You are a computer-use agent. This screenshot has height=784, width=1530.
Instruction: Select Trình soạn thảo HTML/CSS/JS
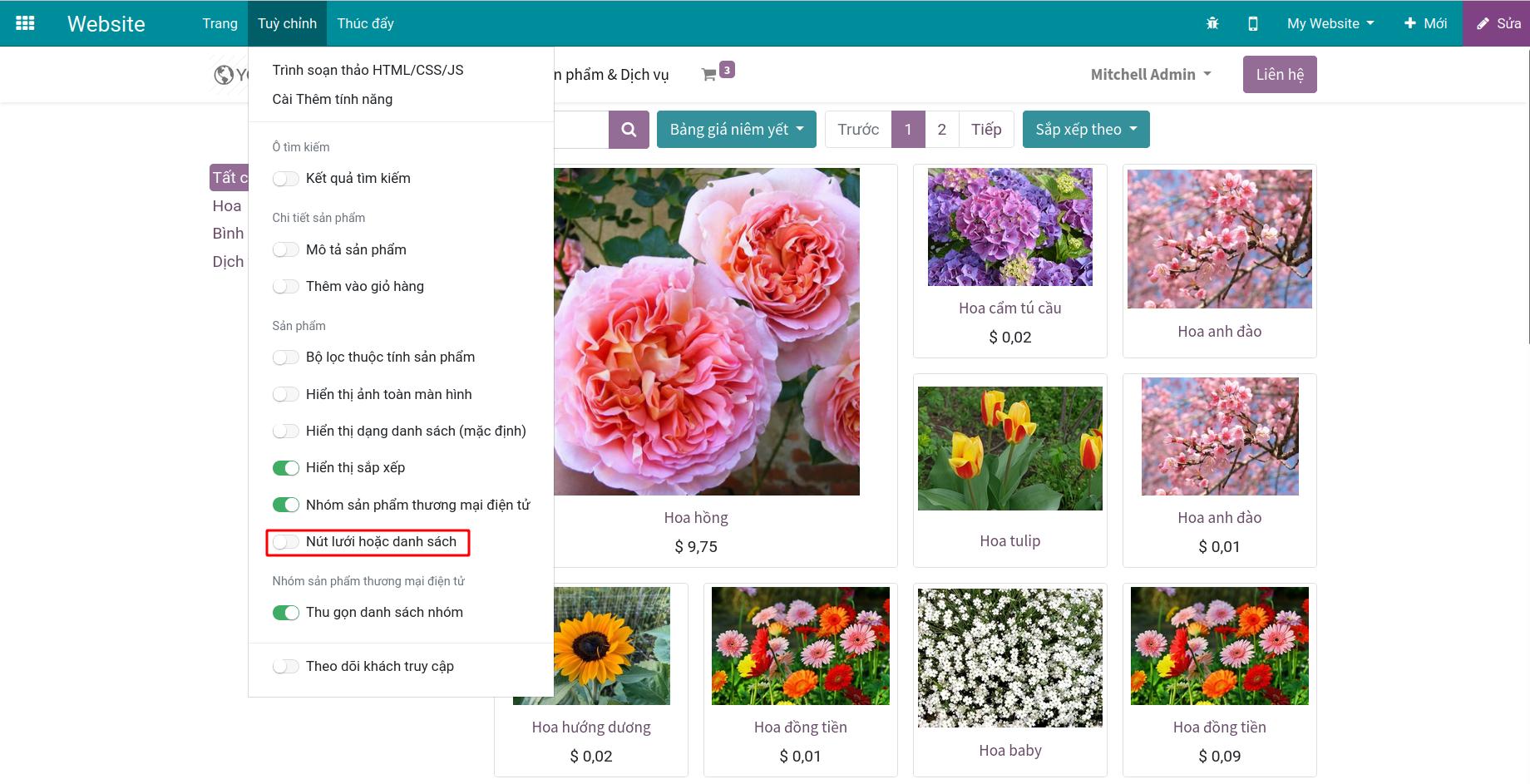click(368, 70)
